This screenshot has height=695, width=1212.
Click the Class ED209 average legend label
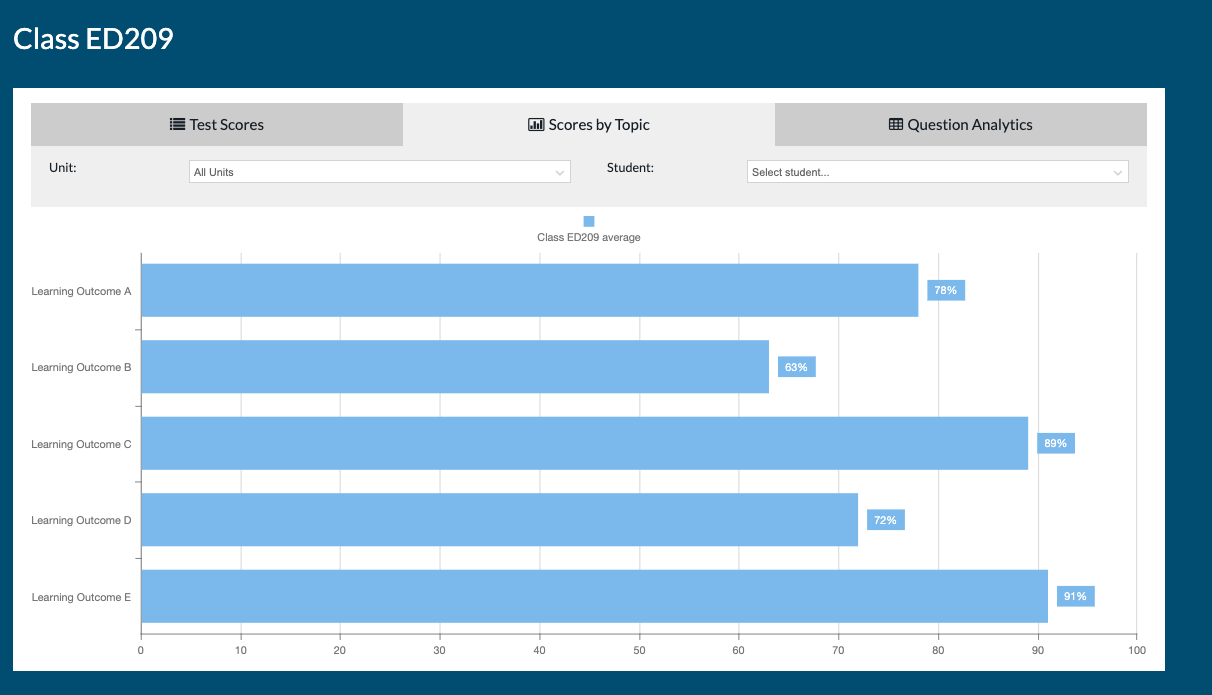(589, 238)
